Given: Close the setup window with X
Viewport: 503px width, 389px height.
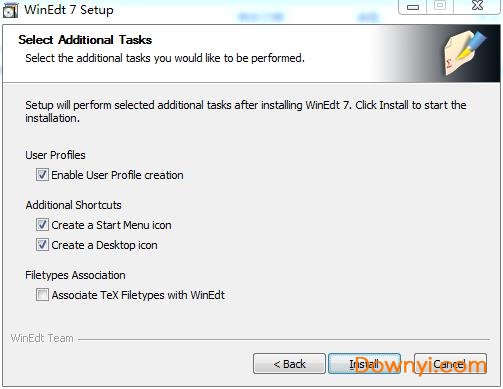Looking at the screenshot, I should 477,6.
